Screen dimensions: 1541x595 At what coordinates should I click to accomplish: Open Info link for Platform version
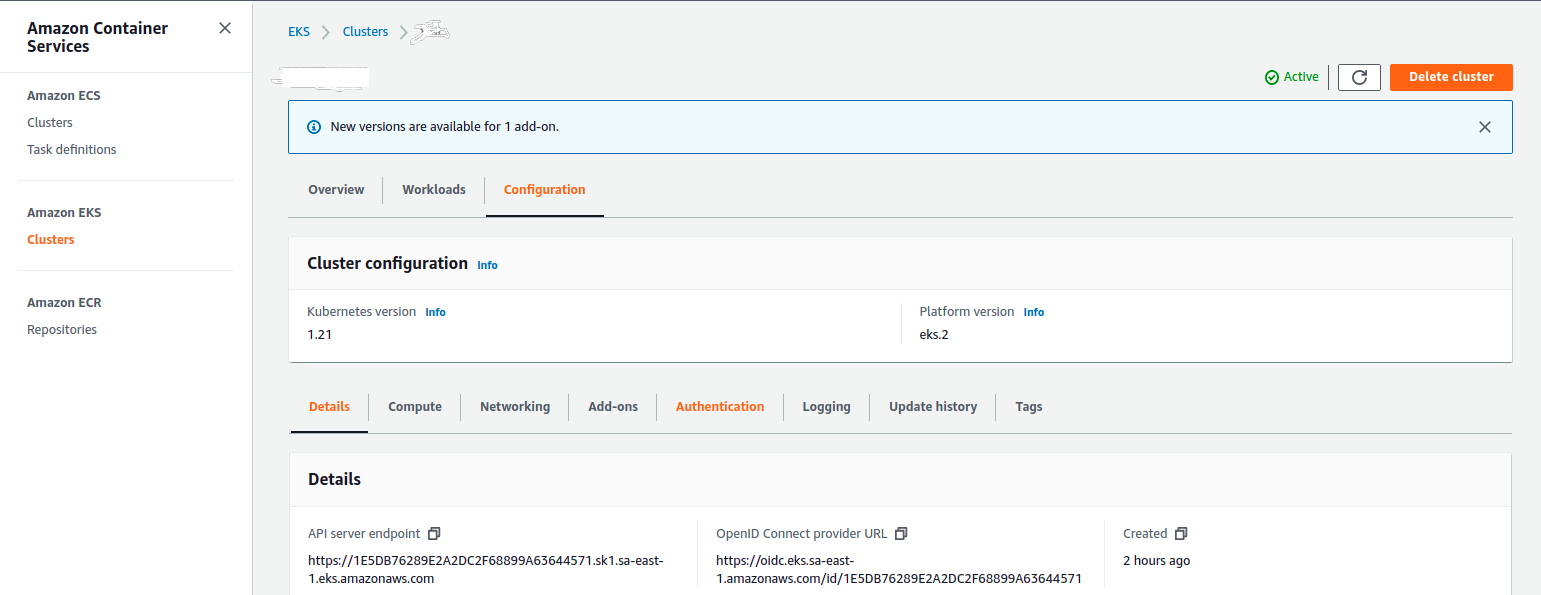pos(1034,312)
